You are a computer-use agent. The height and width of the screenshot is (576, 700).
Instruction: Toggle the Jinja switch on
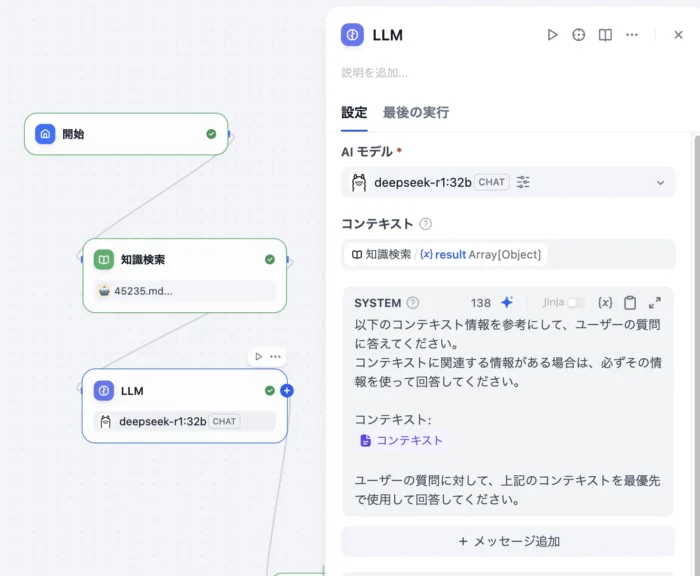574,303
